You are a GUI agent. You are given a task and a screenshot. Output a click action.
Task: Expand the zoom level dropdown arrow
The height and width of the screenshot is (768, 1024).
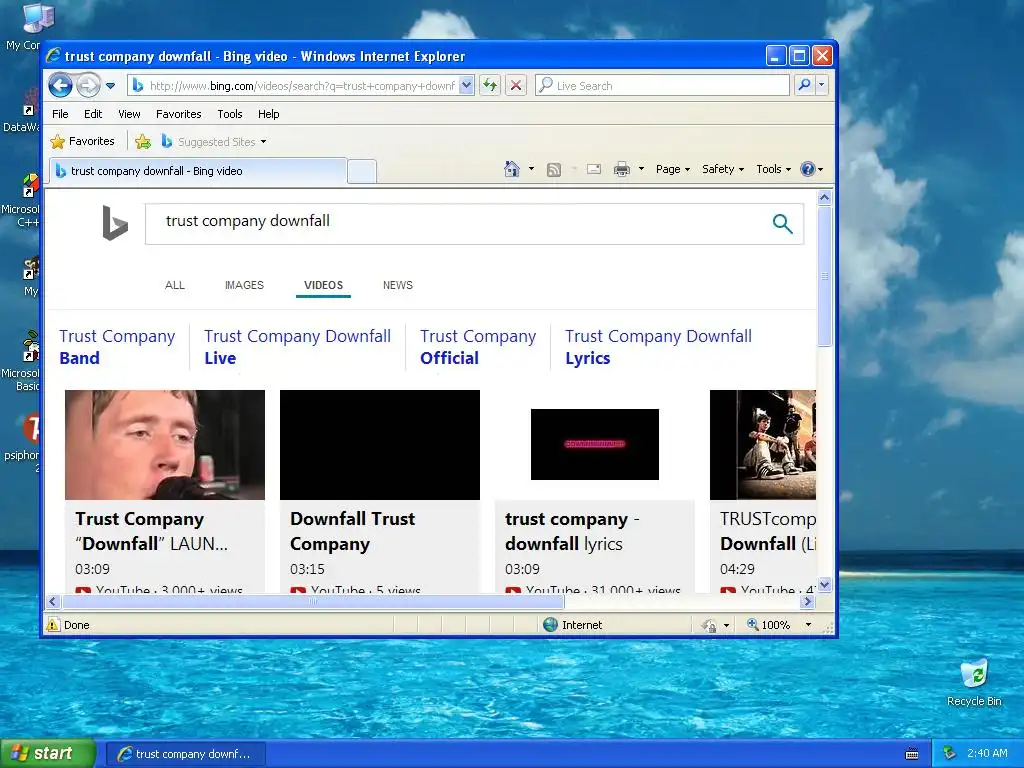[808, 625]
